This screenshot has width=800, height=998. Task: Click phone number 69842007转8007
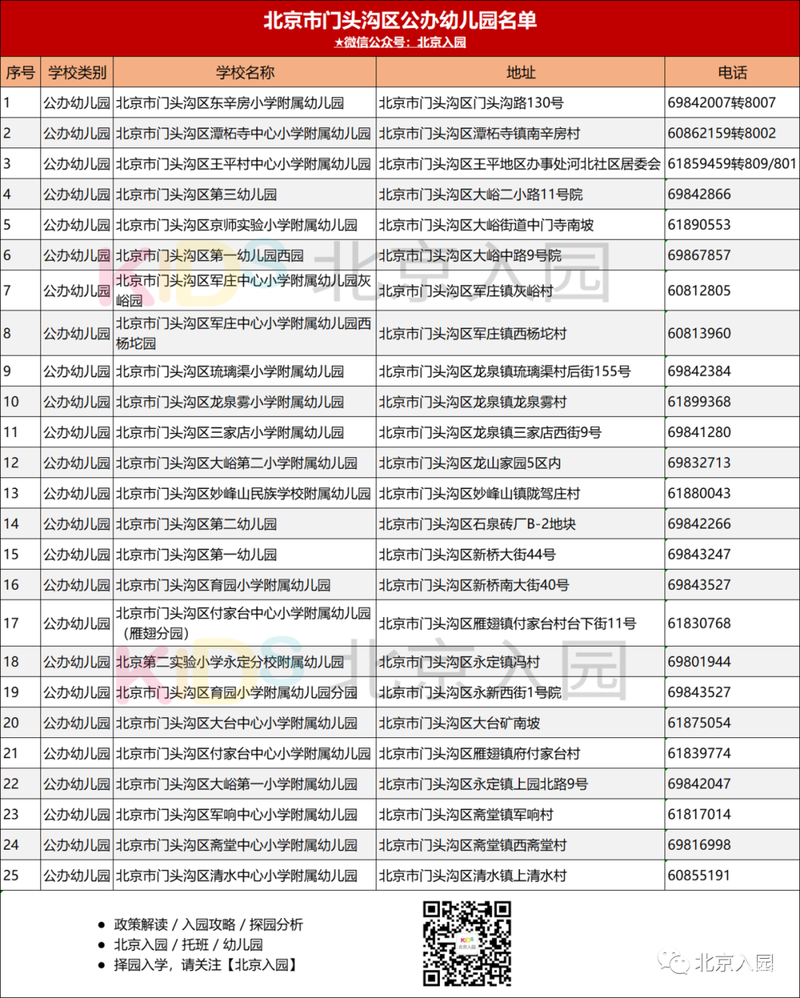click(722, 102)
